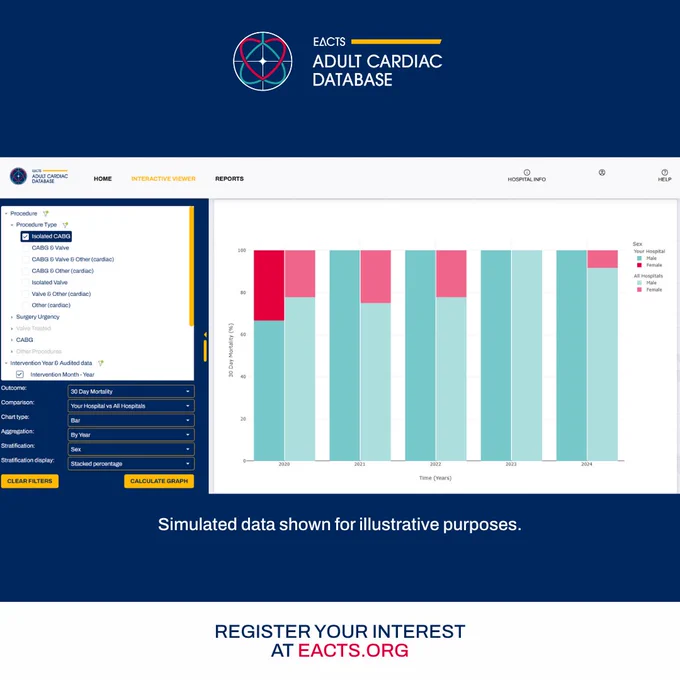The height and width of the screenshot is (680, 680).
Task: Expand the Surgery Urgency node
Action: [12, 317]
